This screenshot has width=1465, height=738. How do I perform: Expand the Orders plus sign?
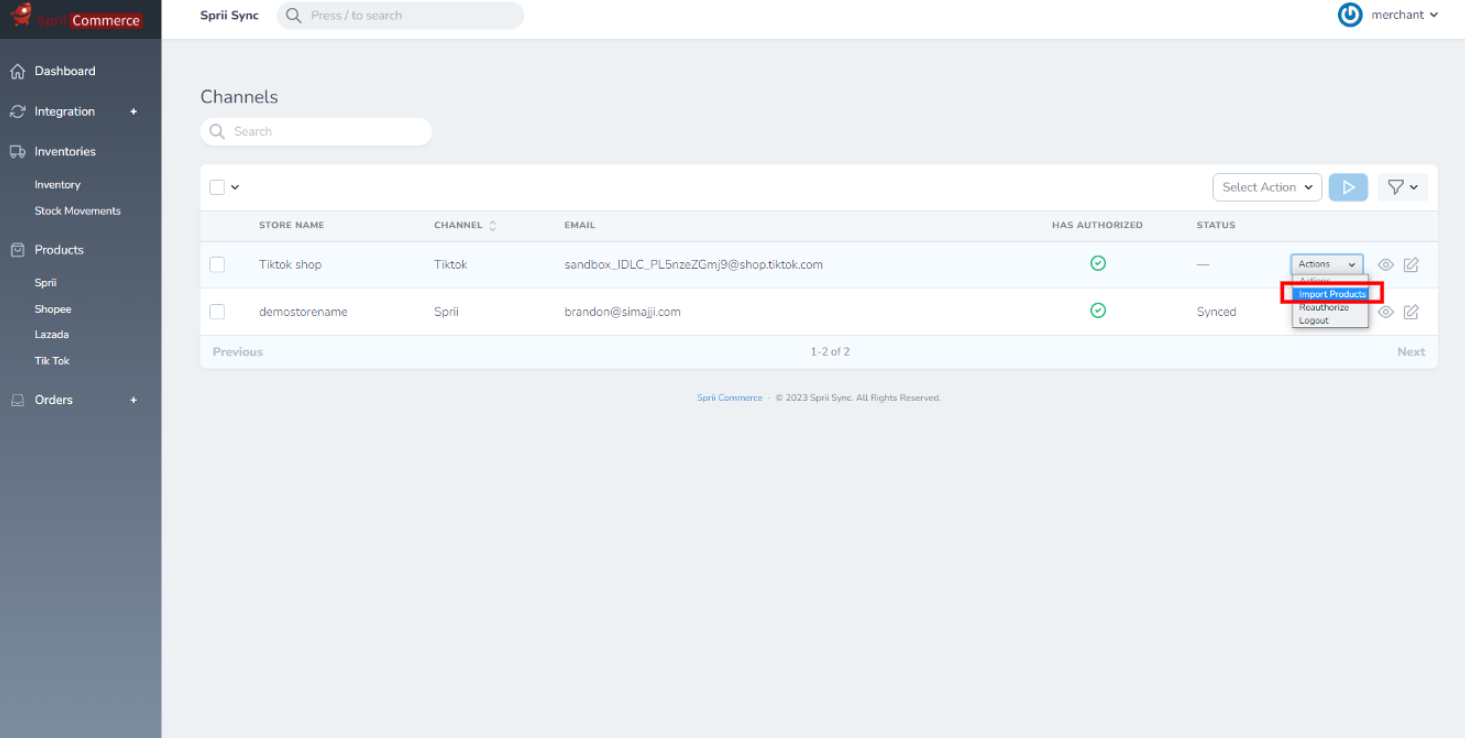coord(134,400)
